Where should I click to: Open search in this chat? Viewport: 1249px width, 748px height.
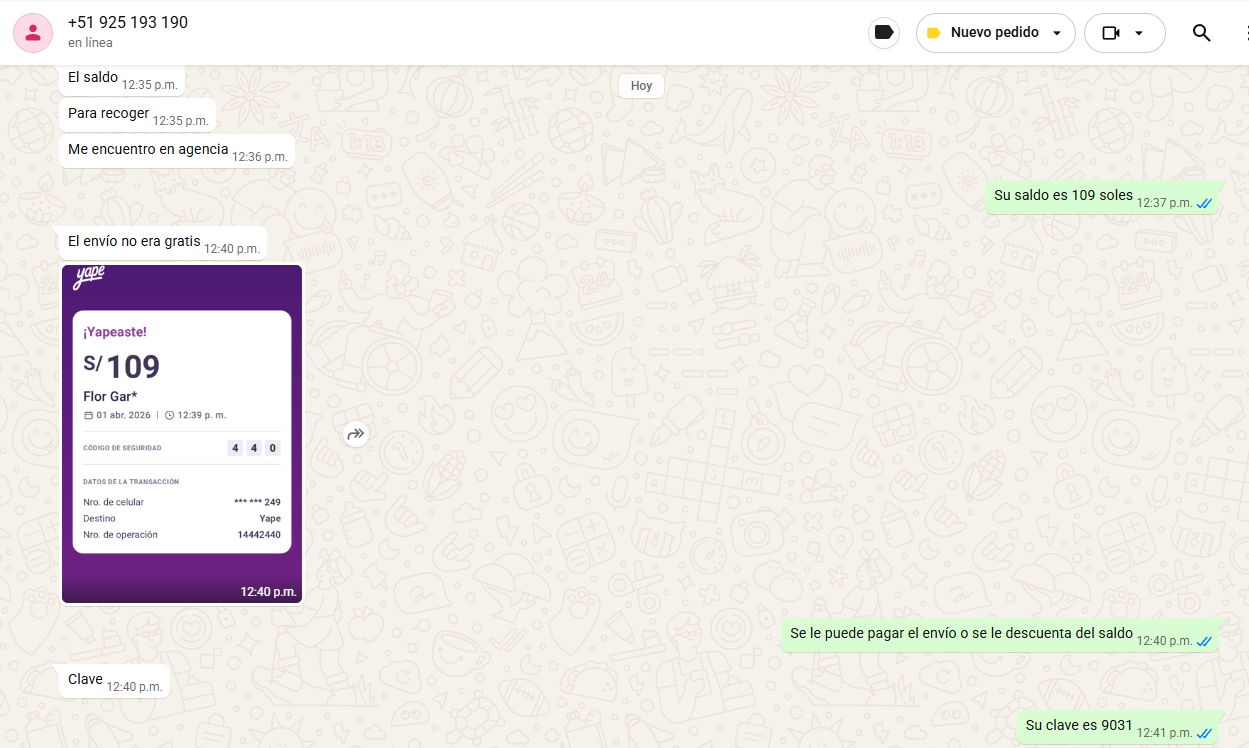[1201, 33]
